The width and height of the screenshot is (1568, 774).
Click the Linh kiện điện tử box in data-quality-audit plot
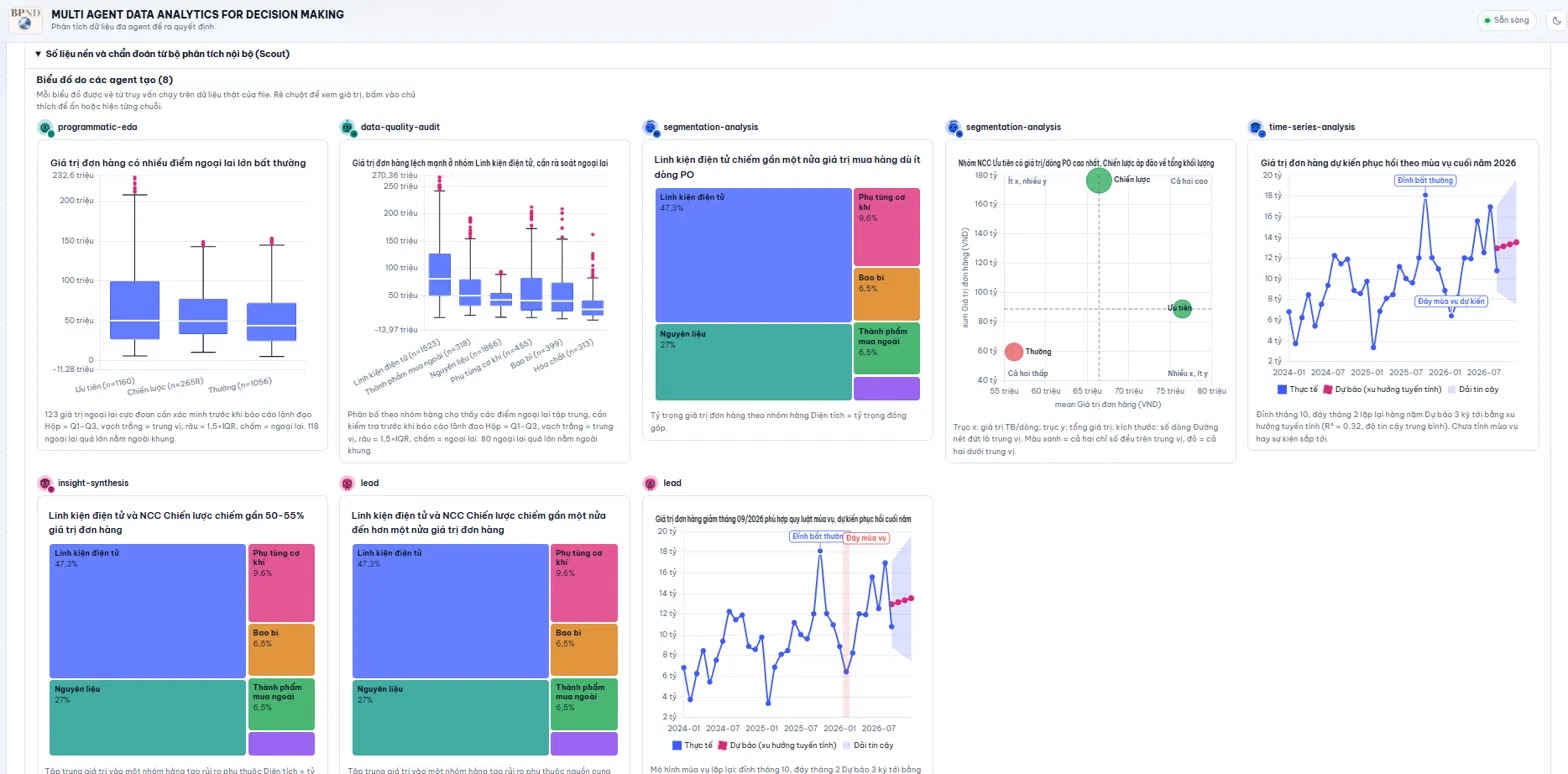(x=439, y=274)
